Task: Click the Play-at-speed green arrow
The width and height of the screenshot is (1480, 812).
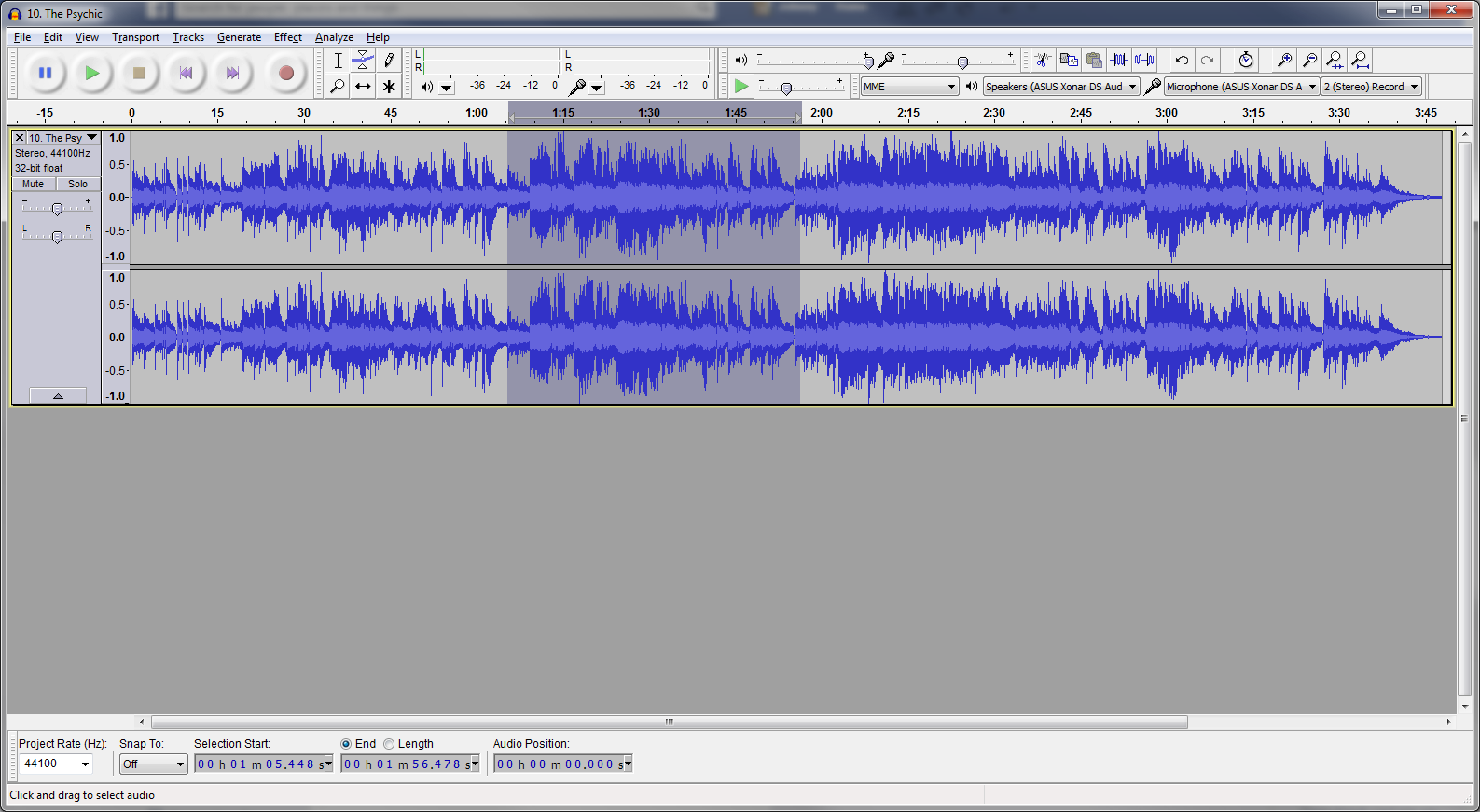Action: tap(741, 87)
